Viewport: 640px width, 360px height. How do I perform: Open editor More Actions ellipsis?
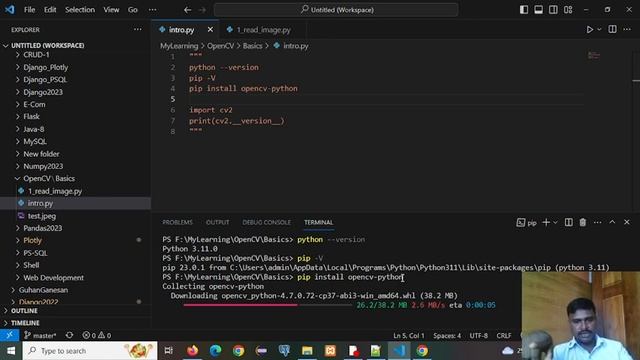[627, 29]
